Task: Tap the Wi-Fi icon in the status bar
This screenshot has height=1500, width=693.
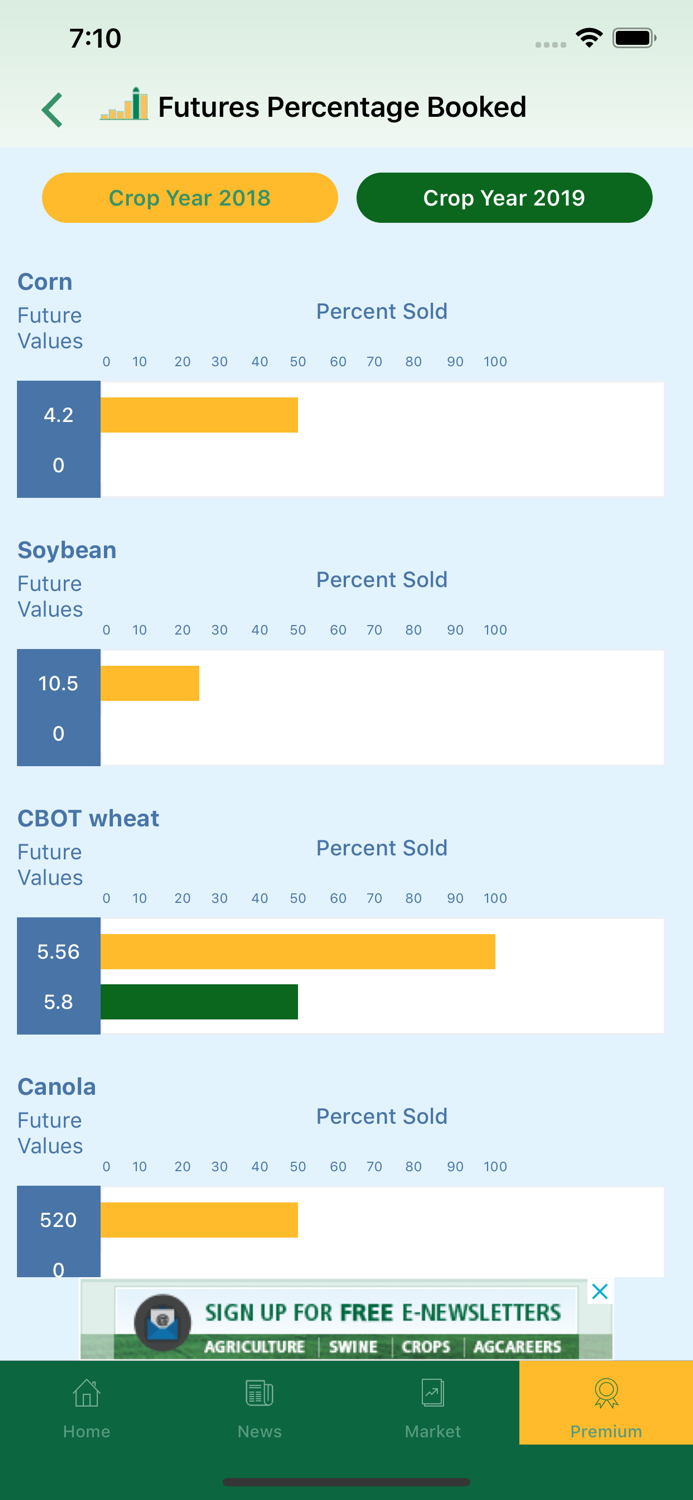Action: pyautogui.click(x=588, y=37)
